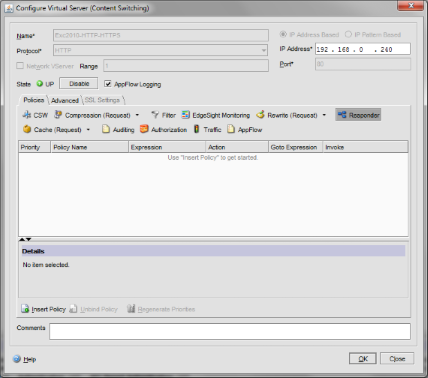Click Regenerate Priorities icon
Viewport: 428px width, 378px height.
tap(131, 309)
